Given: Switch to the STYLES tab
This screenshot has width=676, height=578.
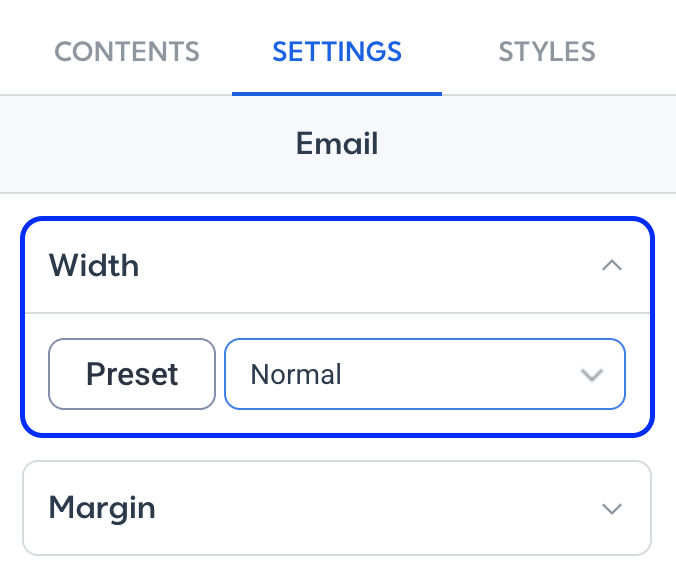Looking at the screenshot, I should tap(547, 52).
